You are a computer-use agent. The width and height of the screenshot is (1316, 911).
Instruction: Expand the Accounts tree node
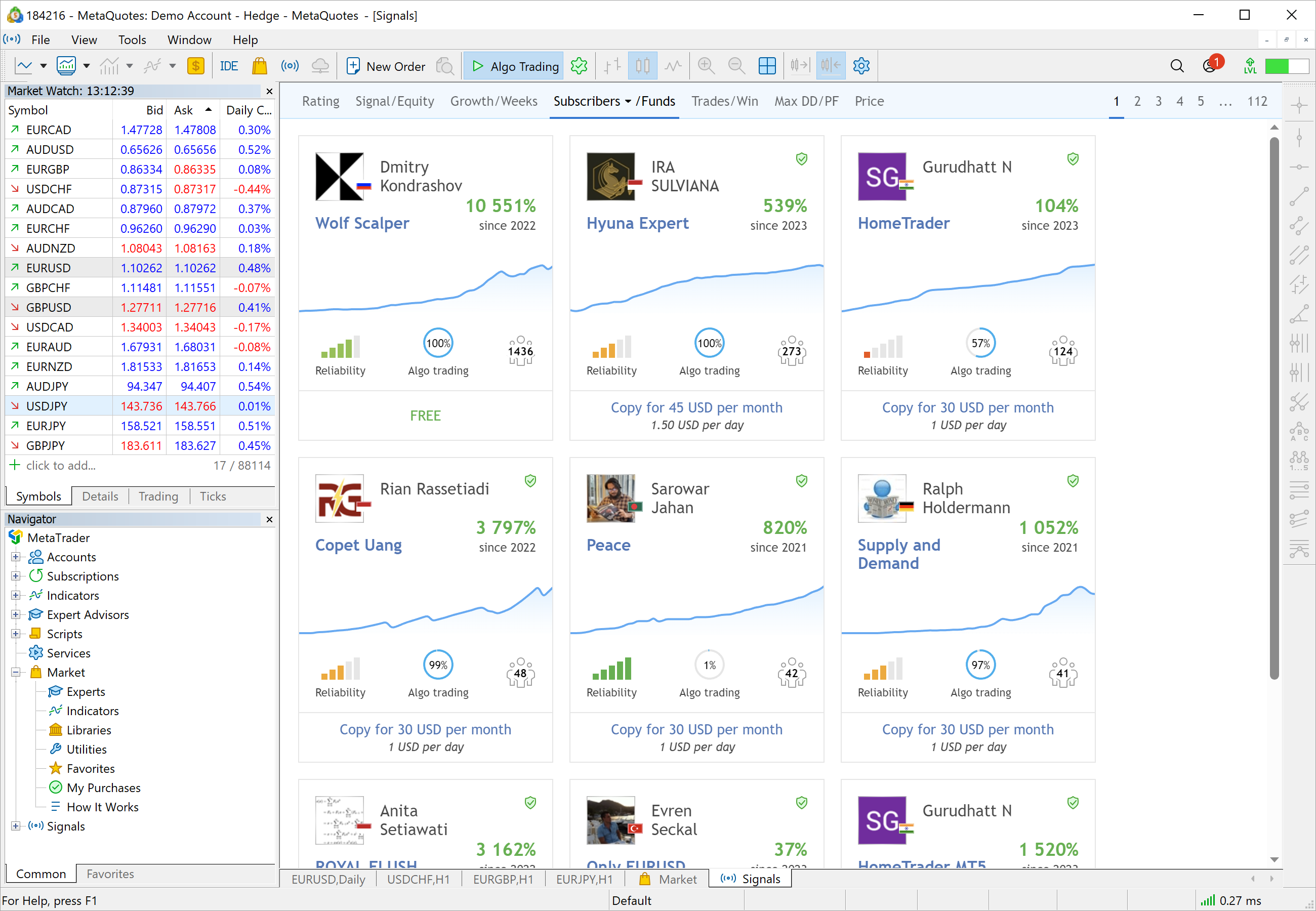(16, 557)
